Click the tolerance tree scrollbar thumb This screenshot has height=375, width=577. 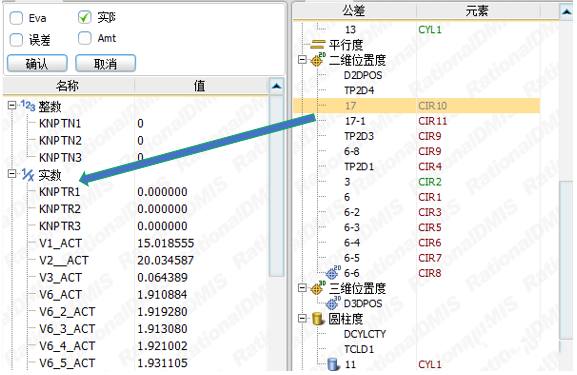566,261
